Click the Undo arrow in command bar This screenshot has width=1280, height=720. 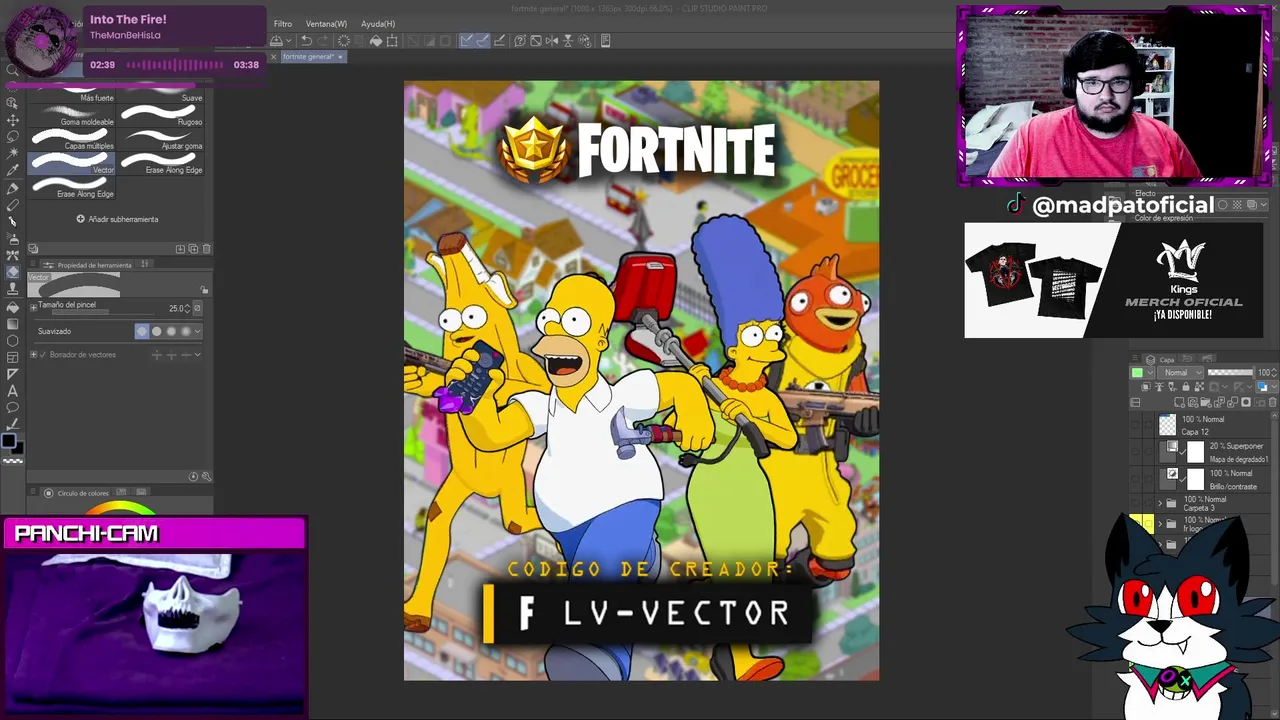306,41
